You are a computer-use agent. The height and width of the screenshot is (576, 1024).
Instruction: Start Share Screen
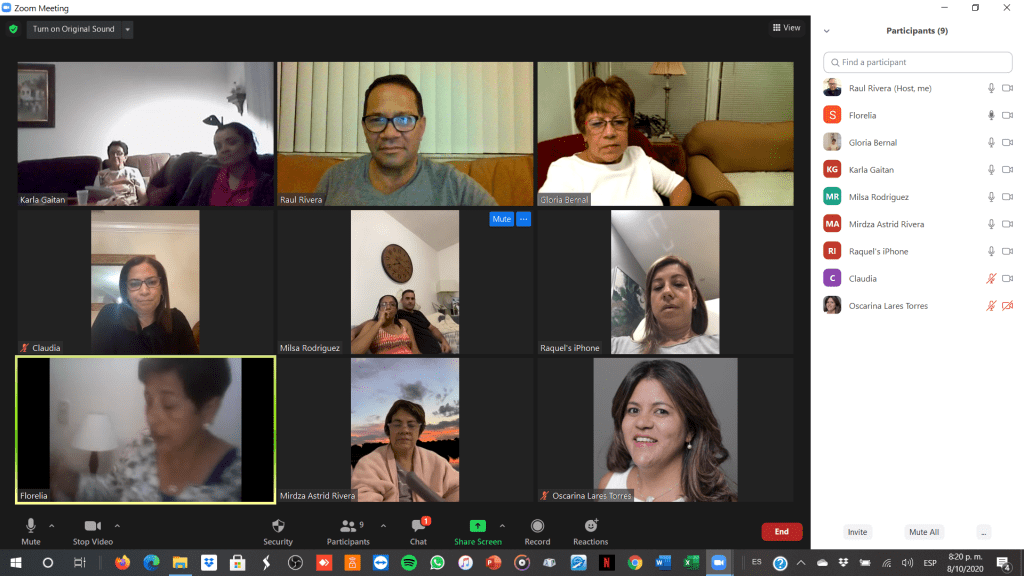(477, 526)
